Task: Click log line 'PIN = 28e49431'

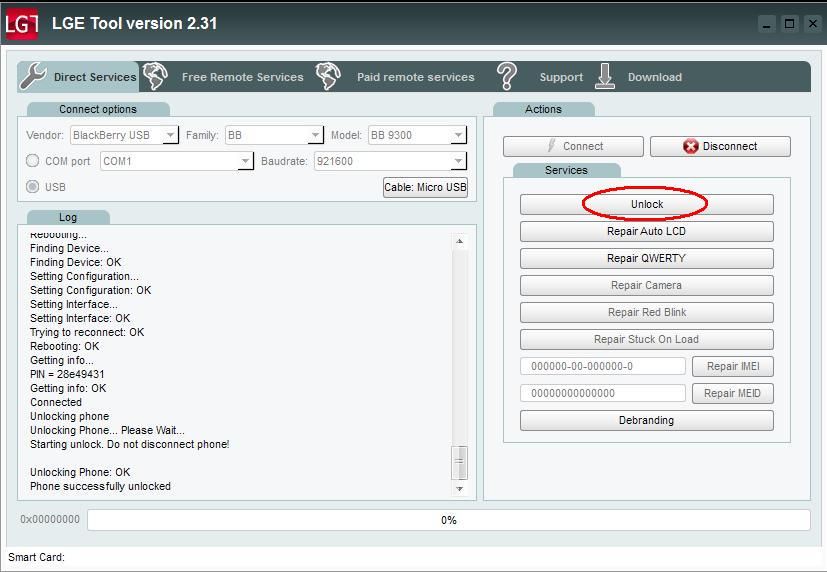Action: click(x=67, y=374)
